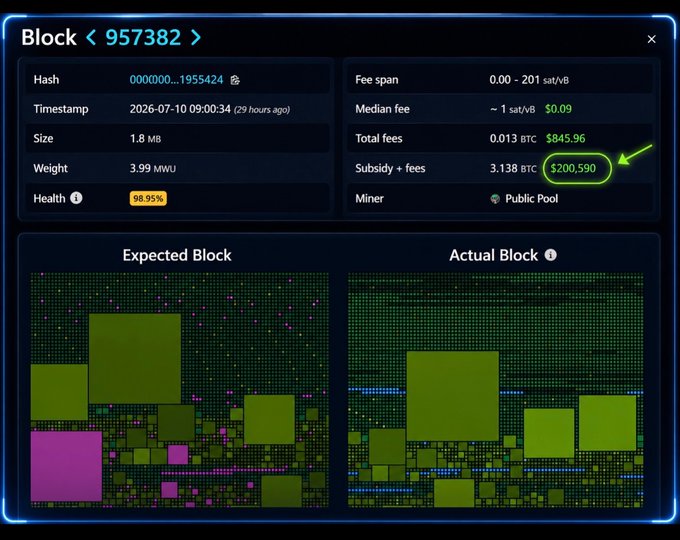Image resolution: width=680 pixels, height=540 pixels.
Task: Click the Fee span label
Action: [x=376, y=80]
